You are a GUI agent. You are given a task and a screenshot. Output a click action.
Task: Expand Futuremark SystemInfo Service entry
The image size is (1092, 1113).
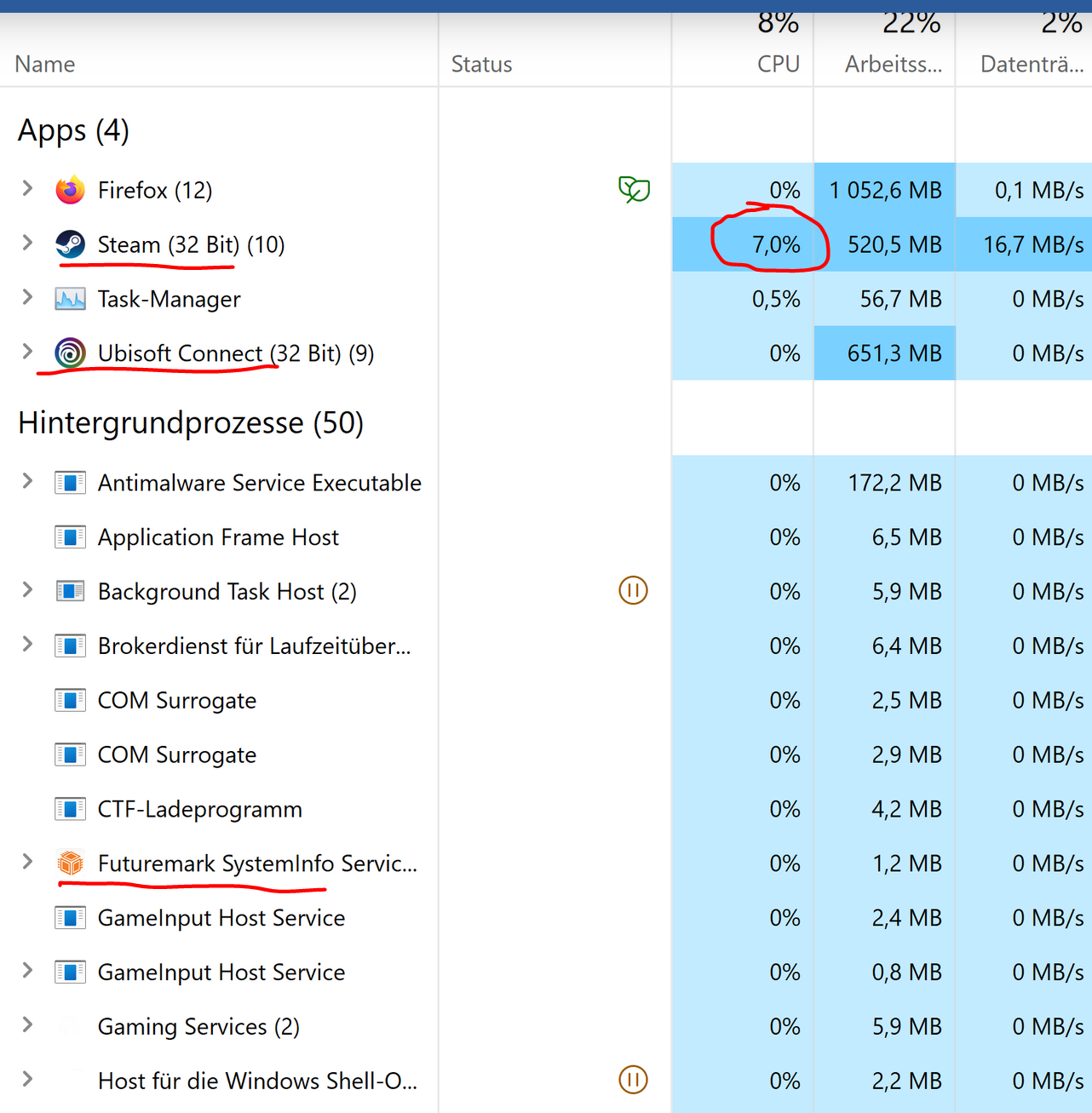(27, 862)
